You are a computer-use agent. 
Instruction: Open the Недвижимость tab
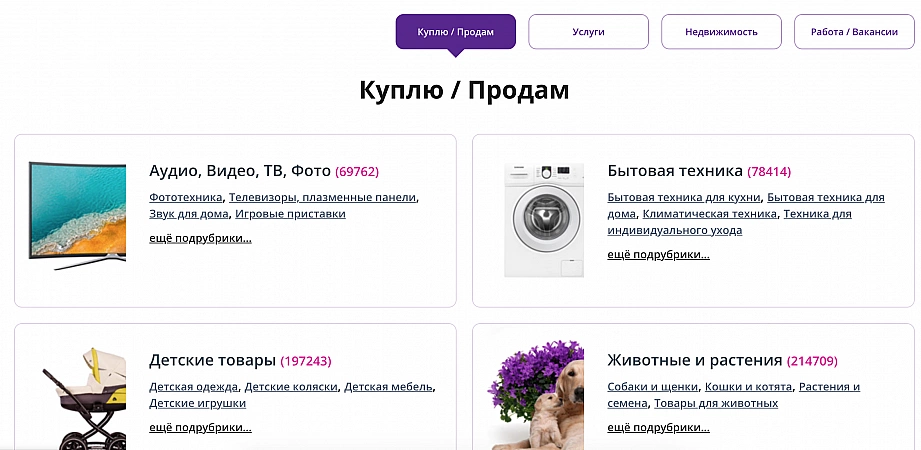click(x=721, y=32)
